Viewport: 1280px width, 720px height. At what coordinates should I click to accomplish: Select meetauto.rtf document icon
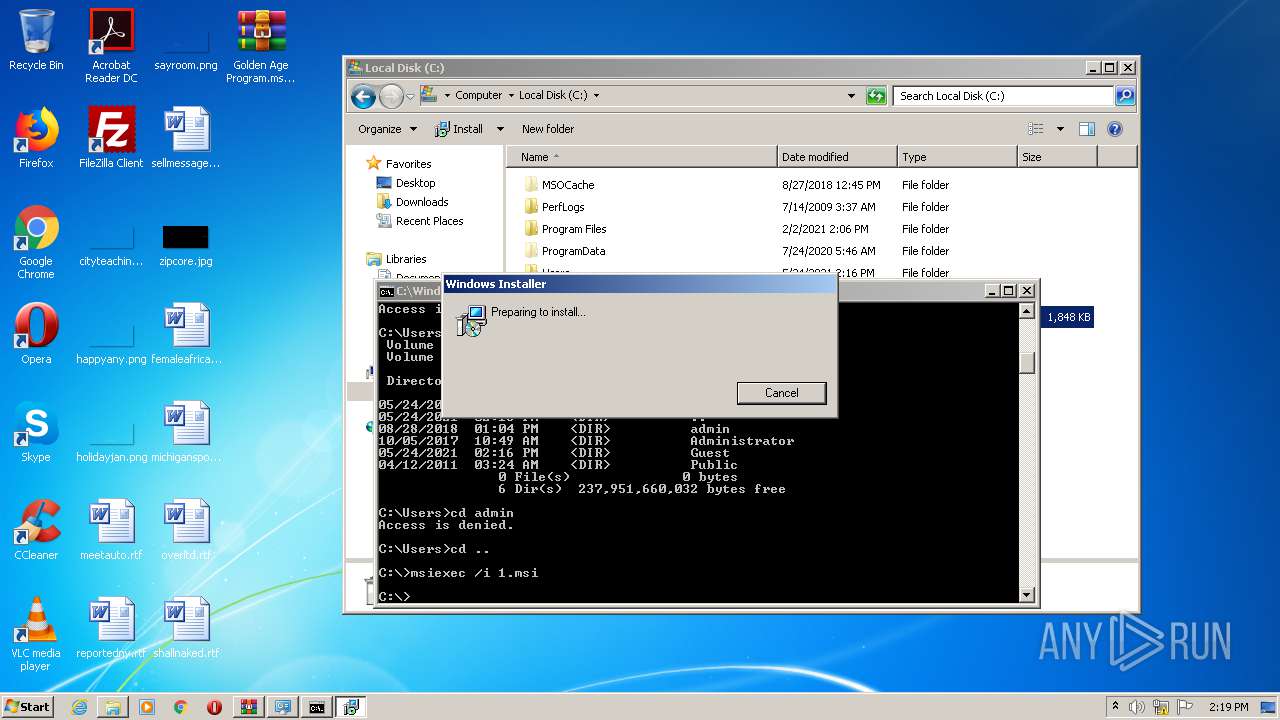(111, 530)
